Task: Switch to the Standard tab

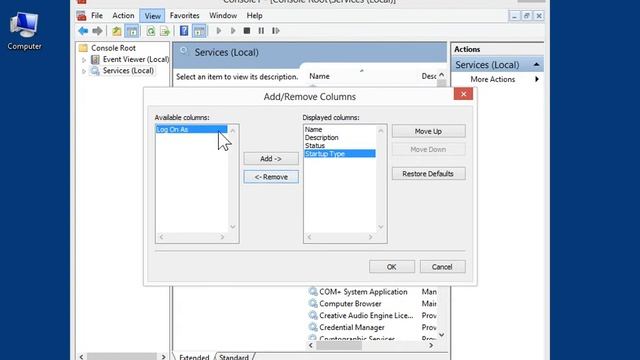Action: point(234,357)
